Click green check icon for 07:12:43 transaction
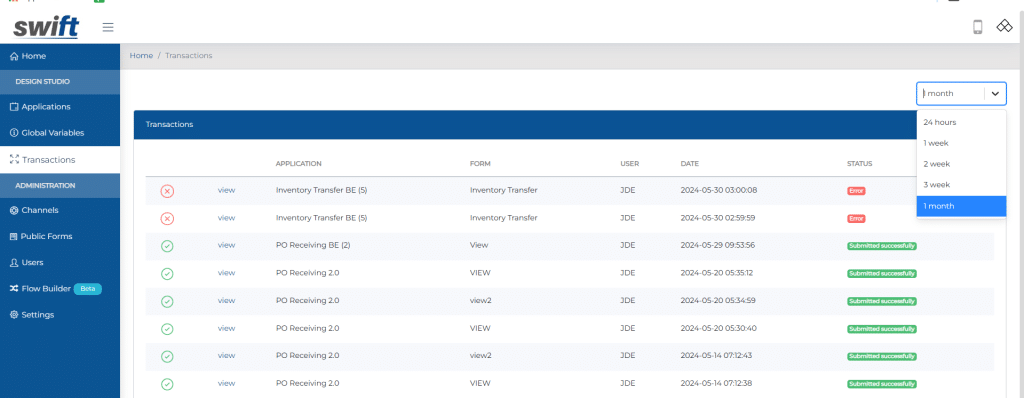1024x398 pixels. point(167,356)
